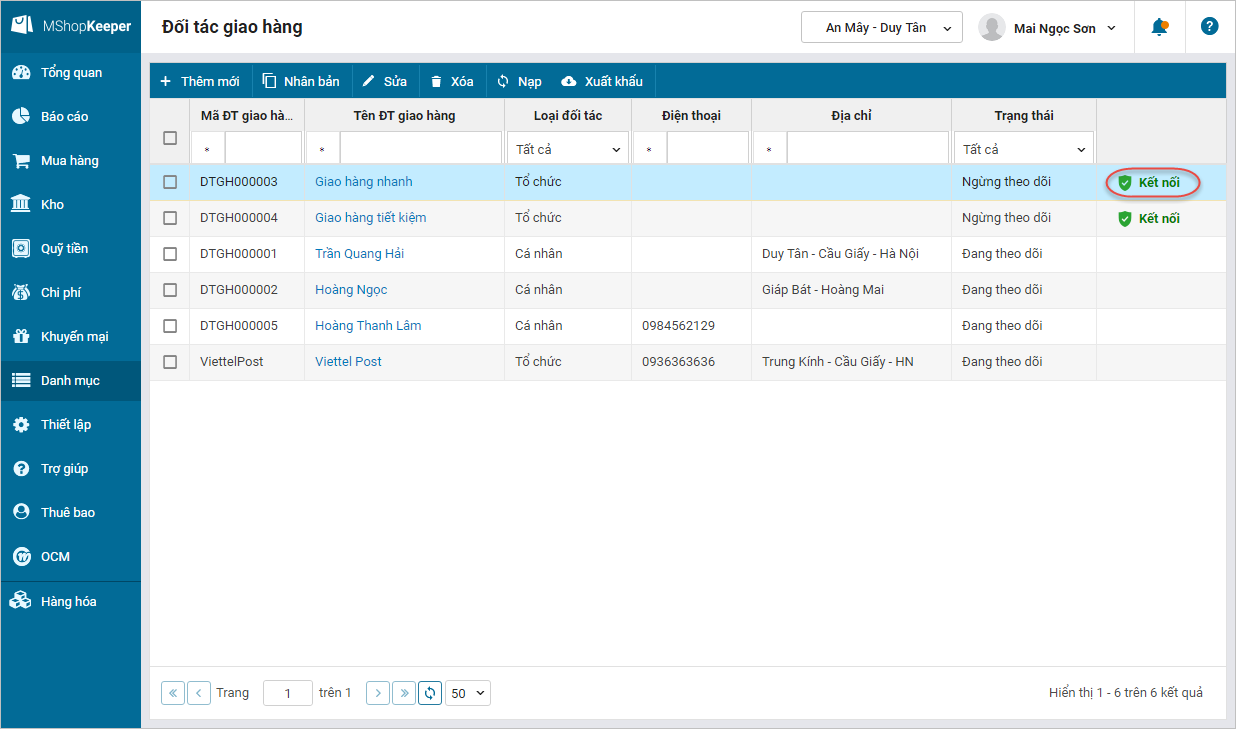Click the notification bell icon
The height and width of the screenshot is (729, 1236).
1159,27
